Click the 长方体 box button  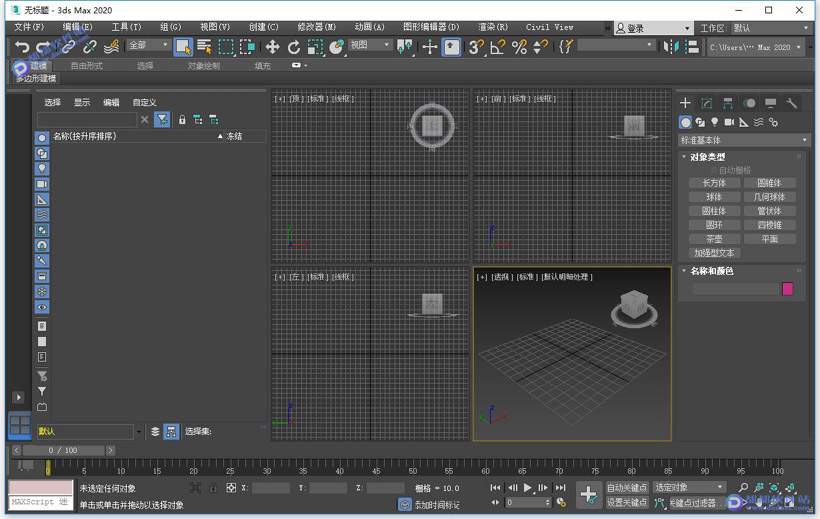click(714, 183)
